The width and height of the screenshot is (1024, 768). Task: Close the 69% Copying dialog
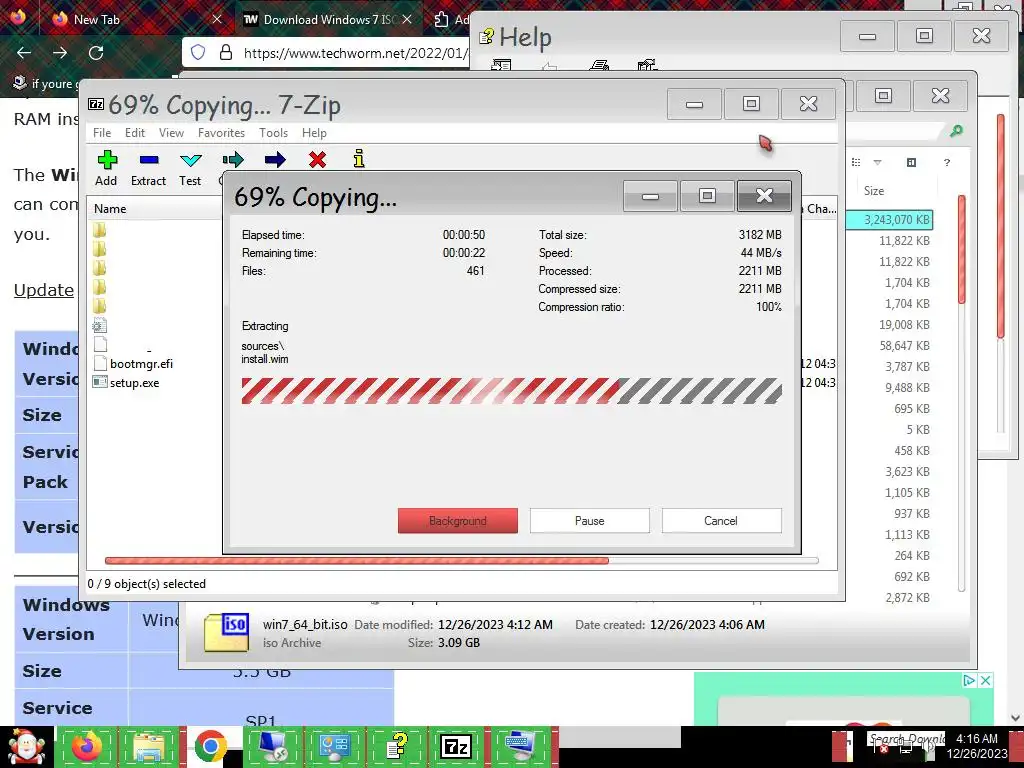click(764, 196)
